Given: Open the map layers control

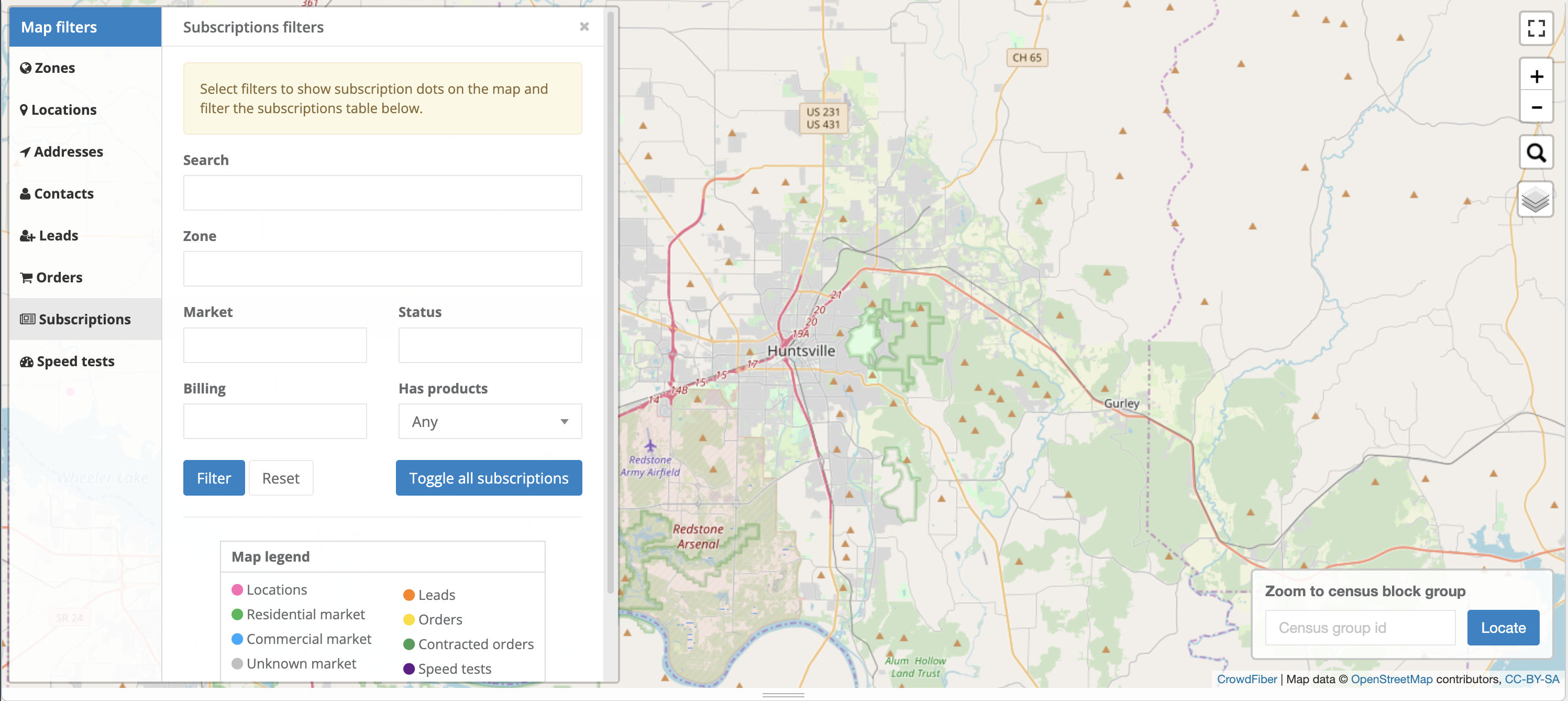Looking at the screenshot, I should (1534, 199).
